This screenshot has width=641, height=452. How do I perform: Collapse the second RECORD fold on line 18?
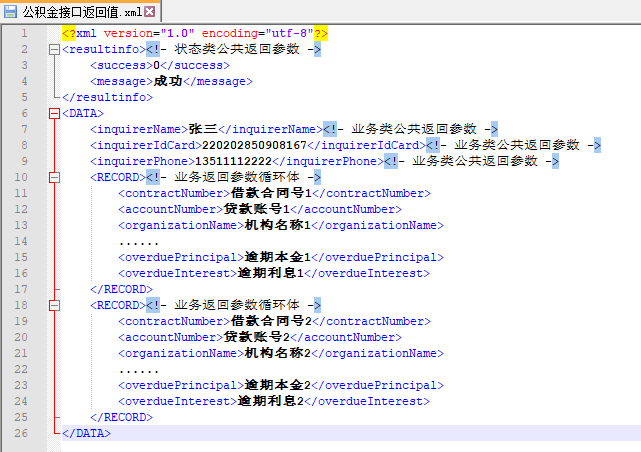[x=54, y=305]
